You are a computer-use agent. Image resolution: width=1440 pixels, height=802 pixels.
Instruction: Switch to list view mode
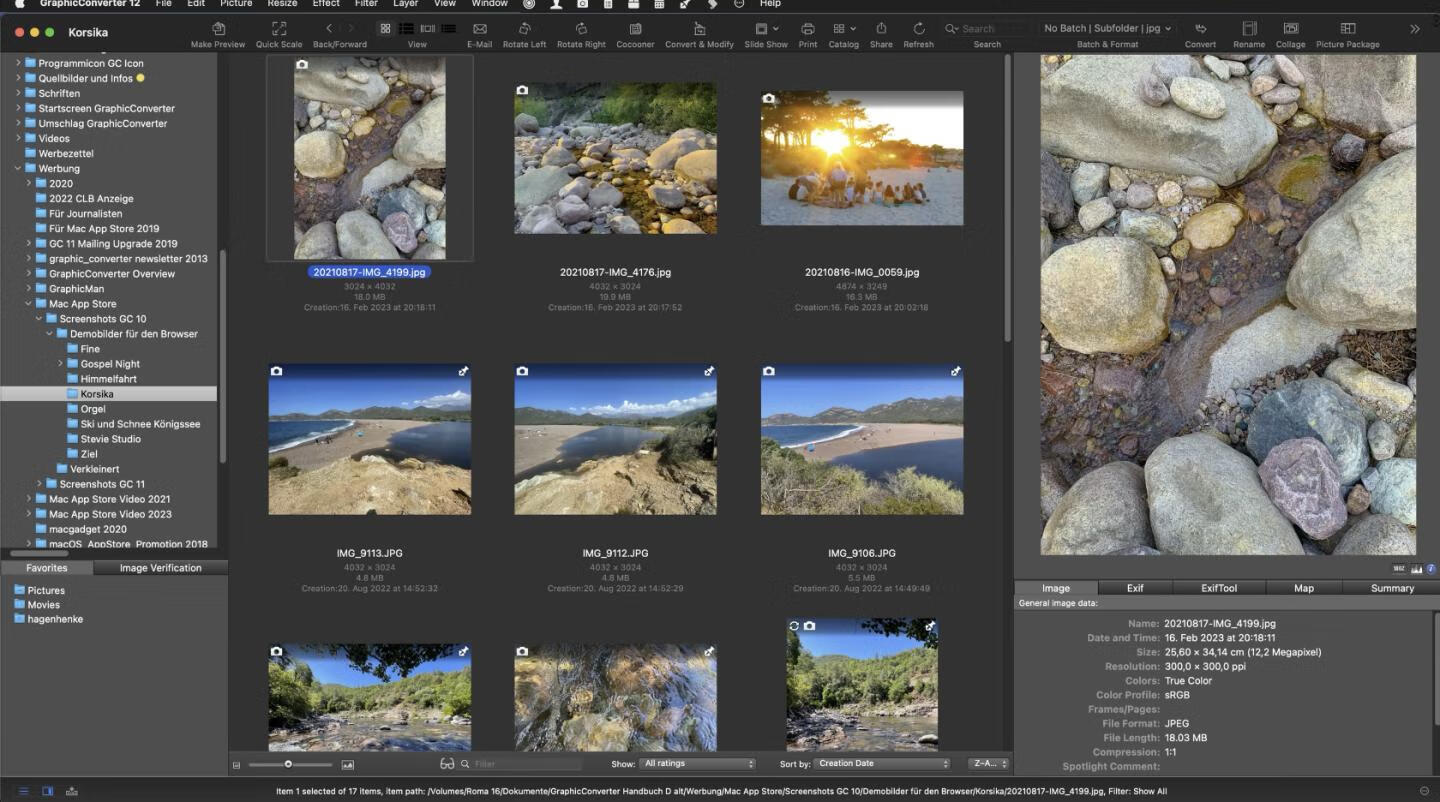406,29
